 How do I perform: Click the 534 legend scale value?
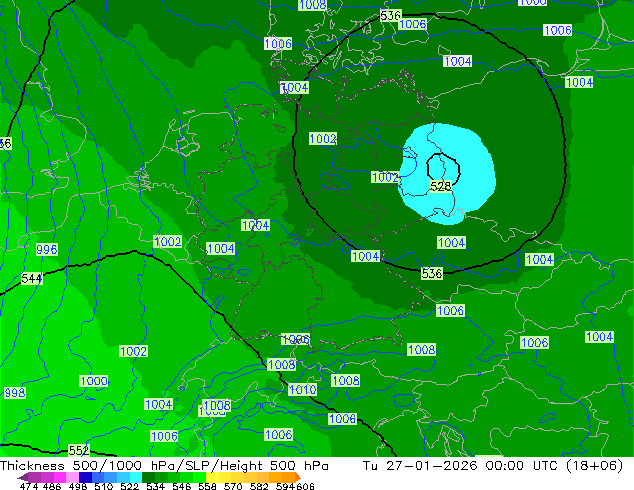coord(155,486)
